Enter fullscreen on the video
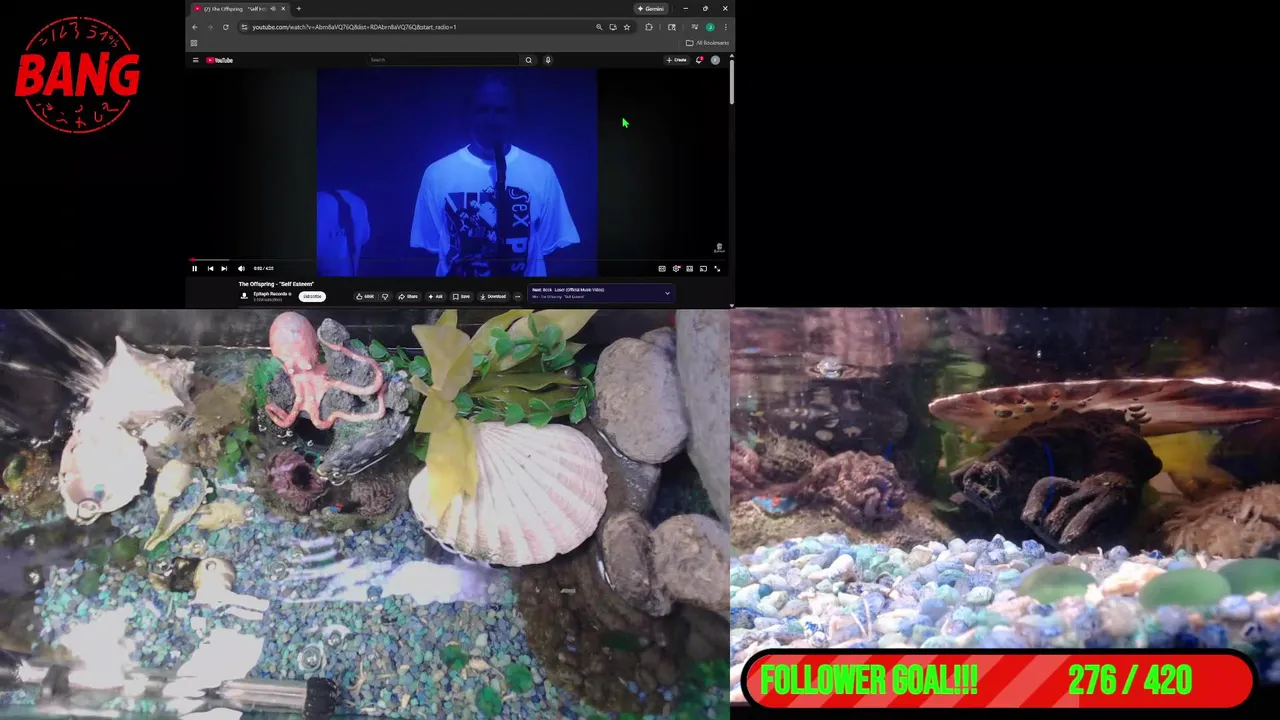1280x720 pixels. pos(717,268)
